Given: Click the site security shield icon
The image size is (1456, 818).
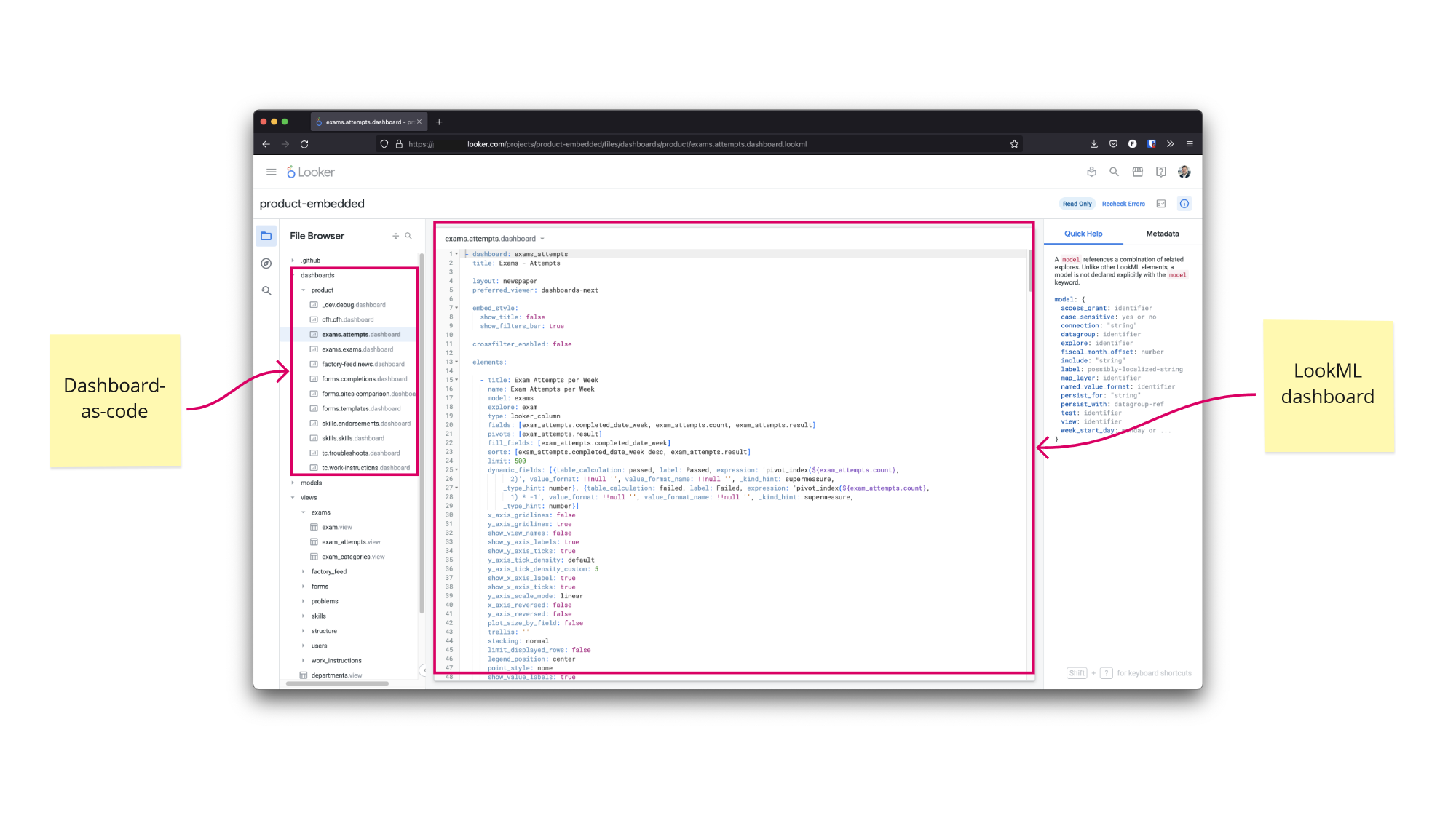Looking at the screenshot, I should pos(384,144).
